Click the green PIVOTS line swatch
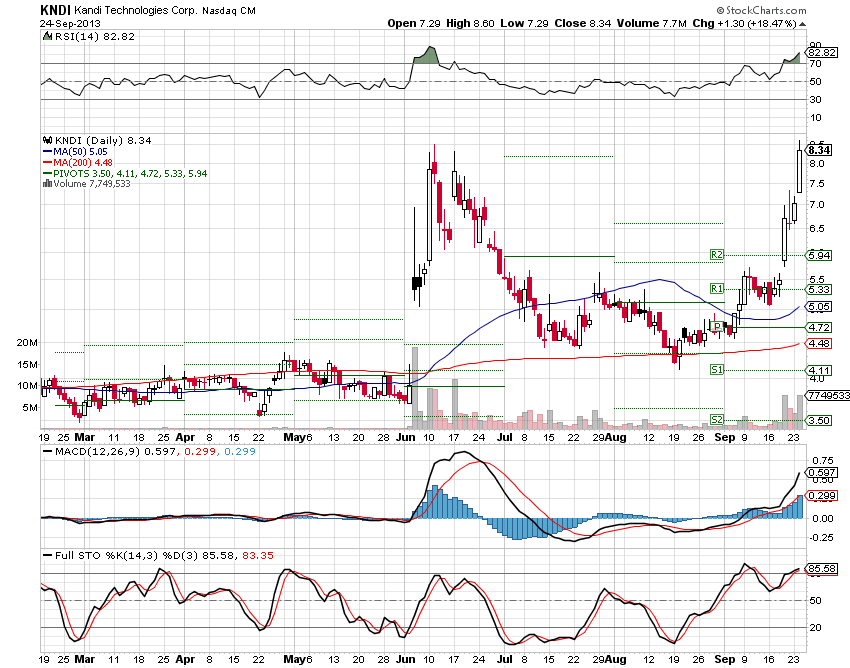This screenshot has height=668, width=850. pyautogui.click(x=48, y=174)
